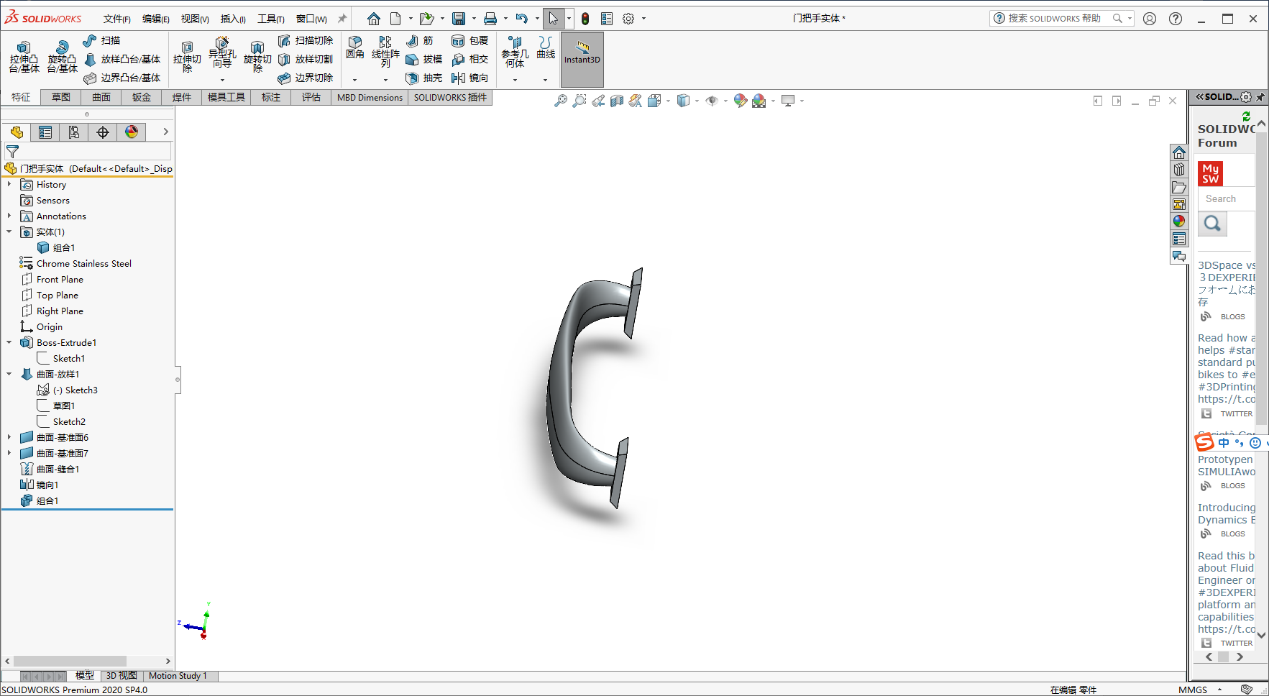This screenshot has height=696, width=1269.
Task: Select the 拉伸凸台/基体 extrude boss tool
Action: click(24, 58)
